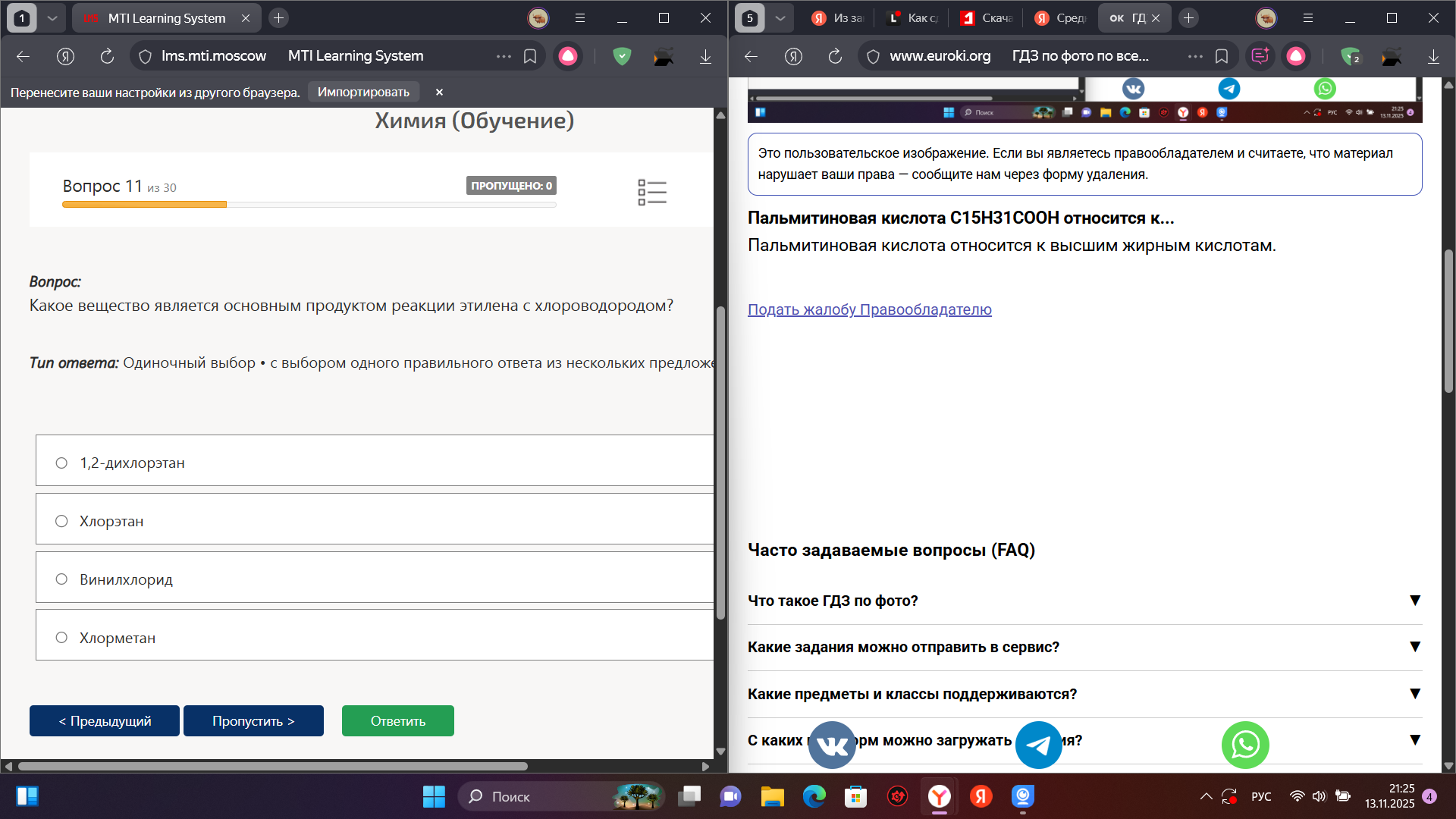This screenshot has width=1456, height=819.
Task: Reload the www.euroki.org page
Action: 835,56
